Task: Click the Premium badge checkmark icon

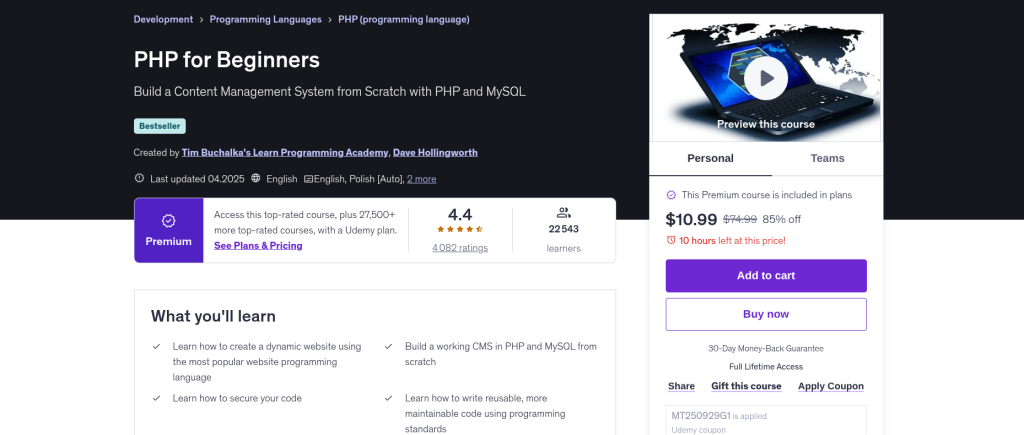Action: point(168,220)
